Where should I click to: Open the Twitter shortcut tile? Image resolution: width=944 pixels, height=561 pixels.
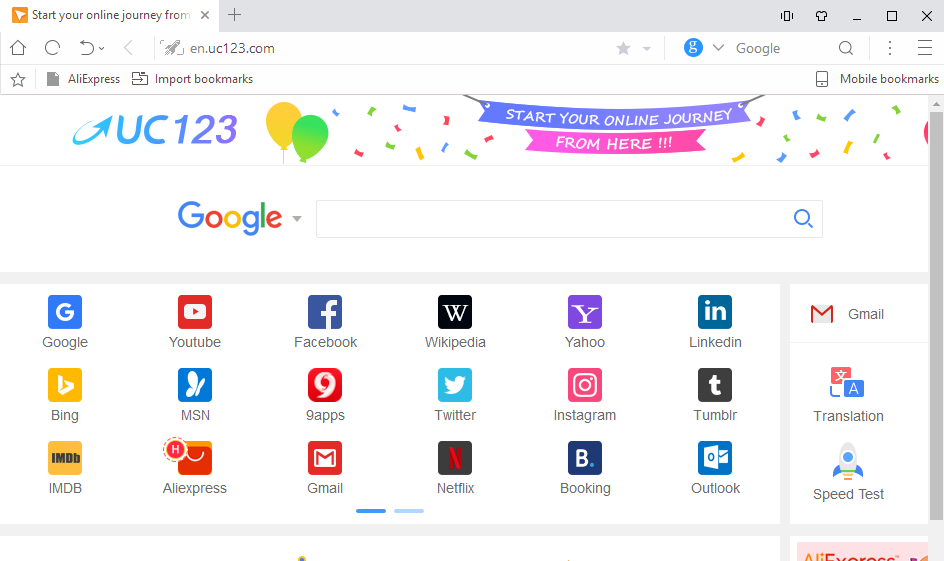tap(455, 395)
